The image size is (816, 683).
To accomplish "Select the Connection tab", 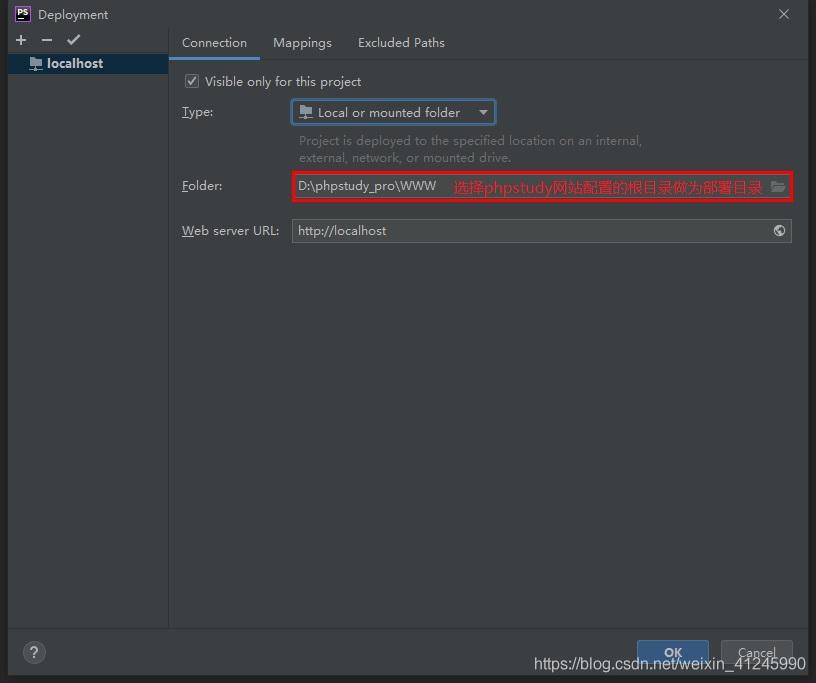I will pos(214,43).
